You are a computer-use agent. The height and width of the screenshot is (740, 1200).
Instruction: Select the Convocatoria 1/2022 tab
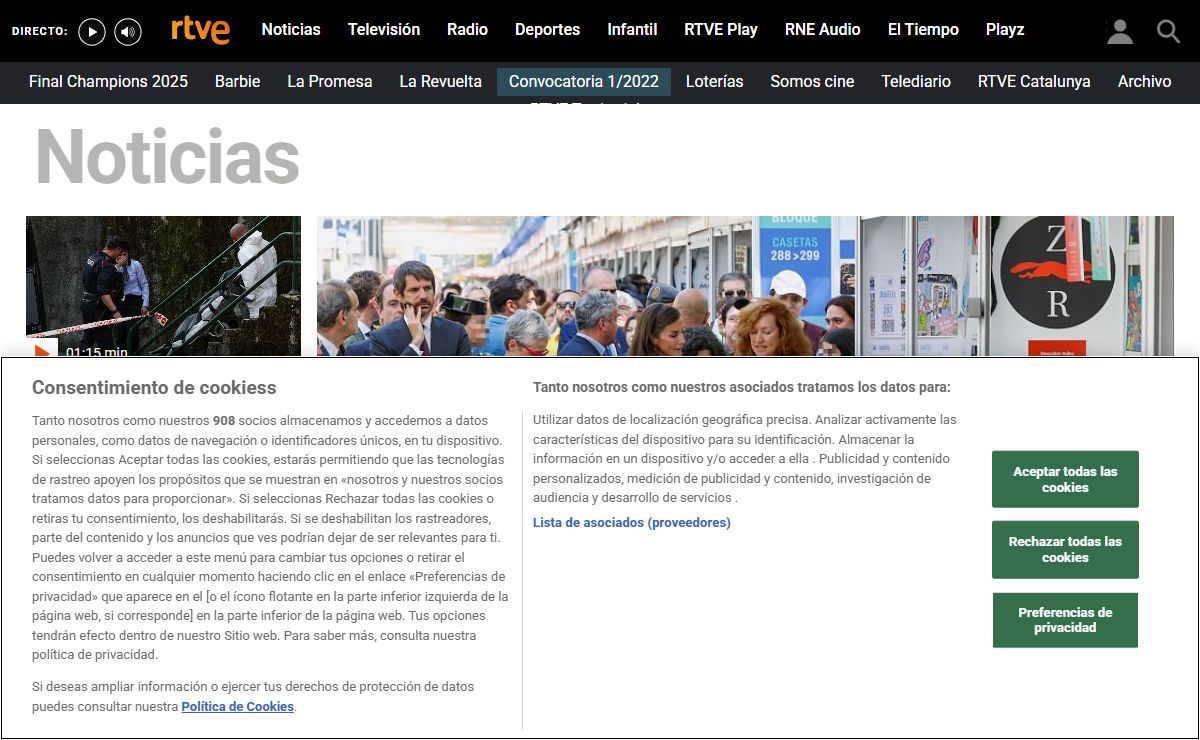(x=584, y=82)
